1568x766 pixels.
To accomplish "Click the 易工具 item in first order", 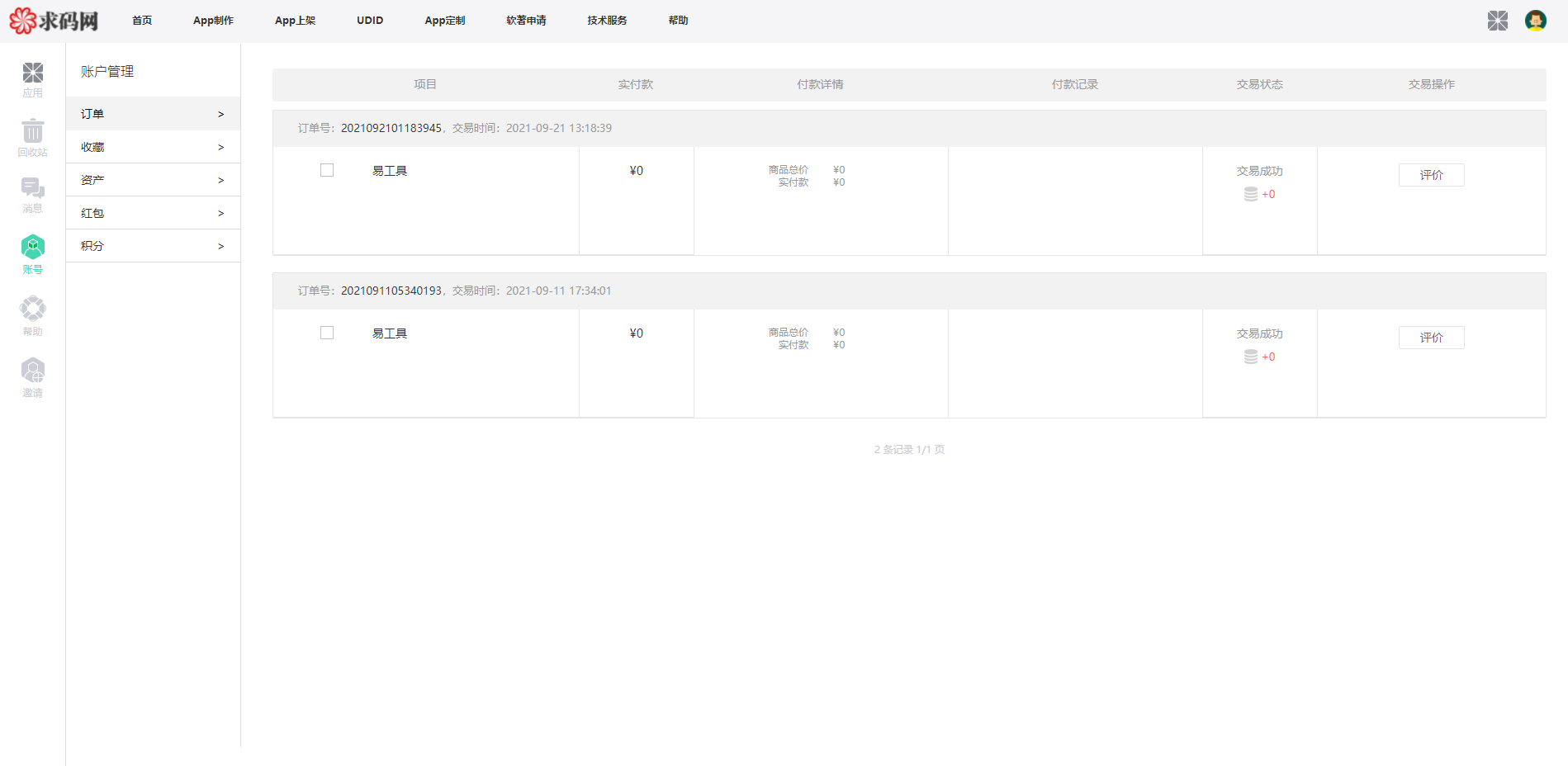I will 390,171.
